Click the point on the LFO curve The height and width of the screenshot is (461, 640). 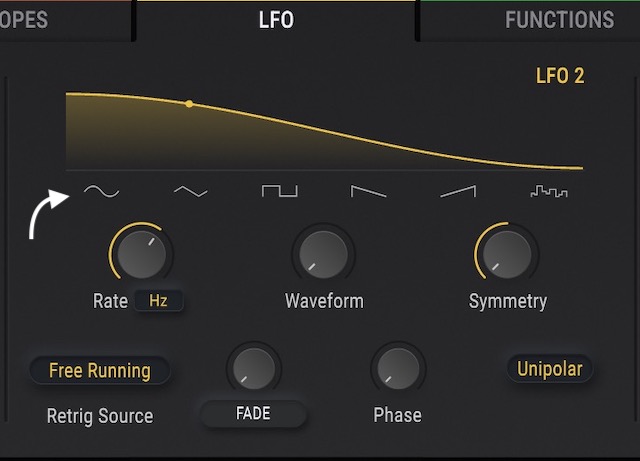(189, 103)
